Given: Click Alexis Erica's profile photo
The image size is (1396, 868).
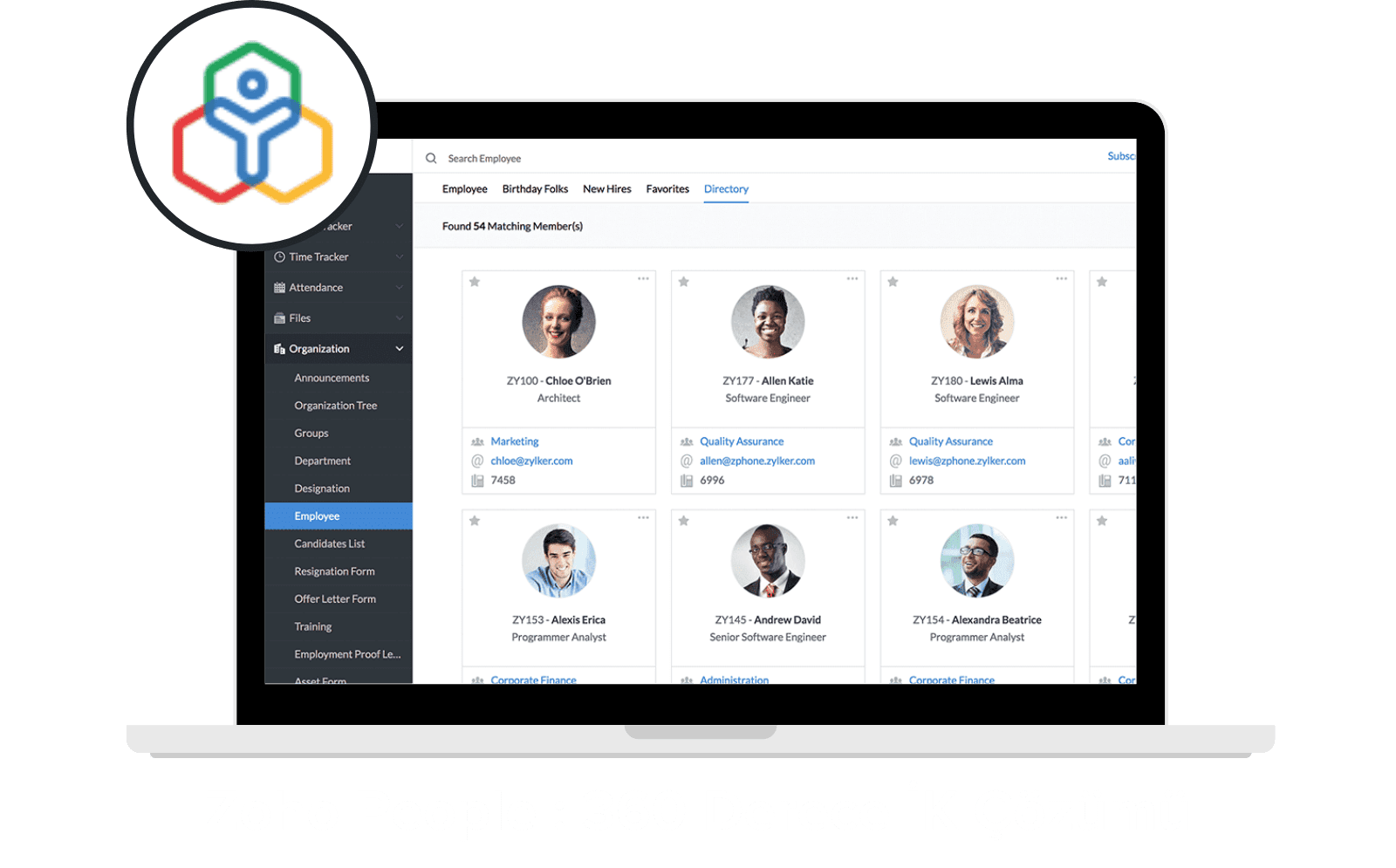Looking at the screenshot, I should 558,561.
